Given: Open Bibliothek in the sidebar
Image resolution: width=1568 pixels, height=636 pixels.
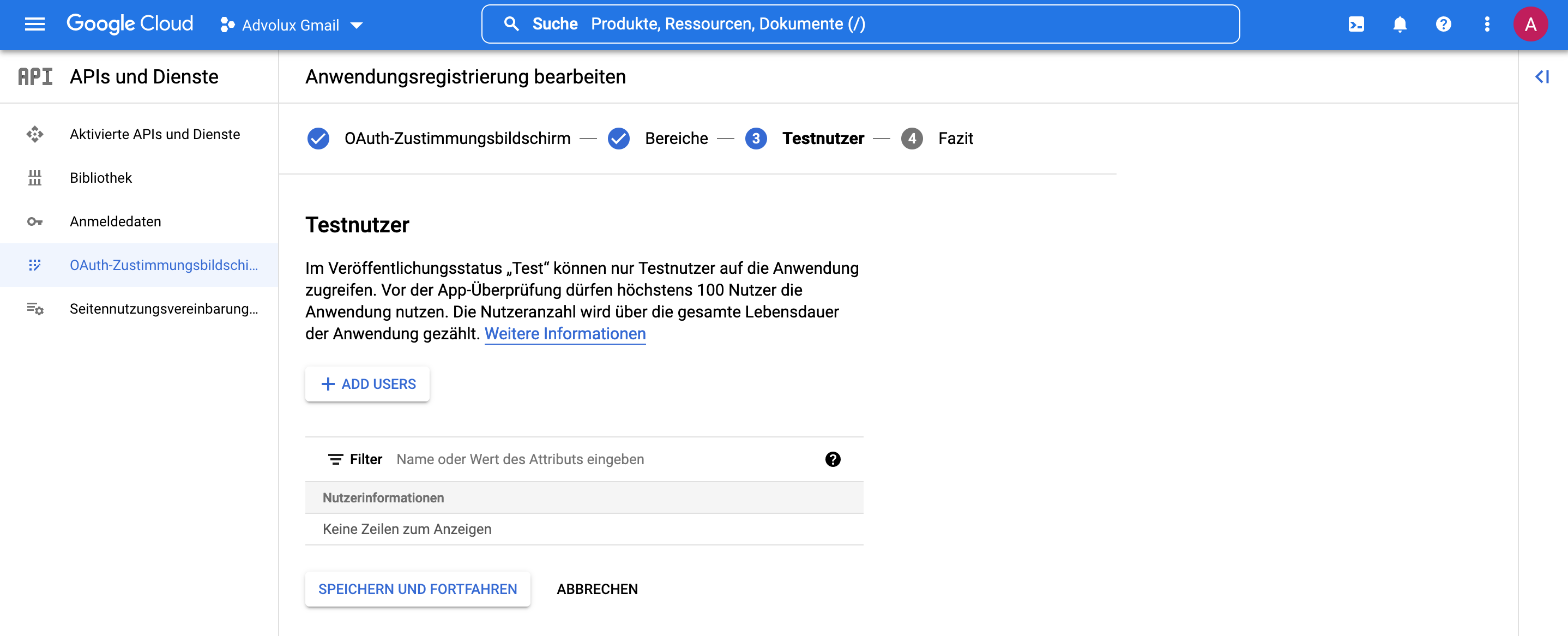Looking at the screenshot, I should coord(139,178).
